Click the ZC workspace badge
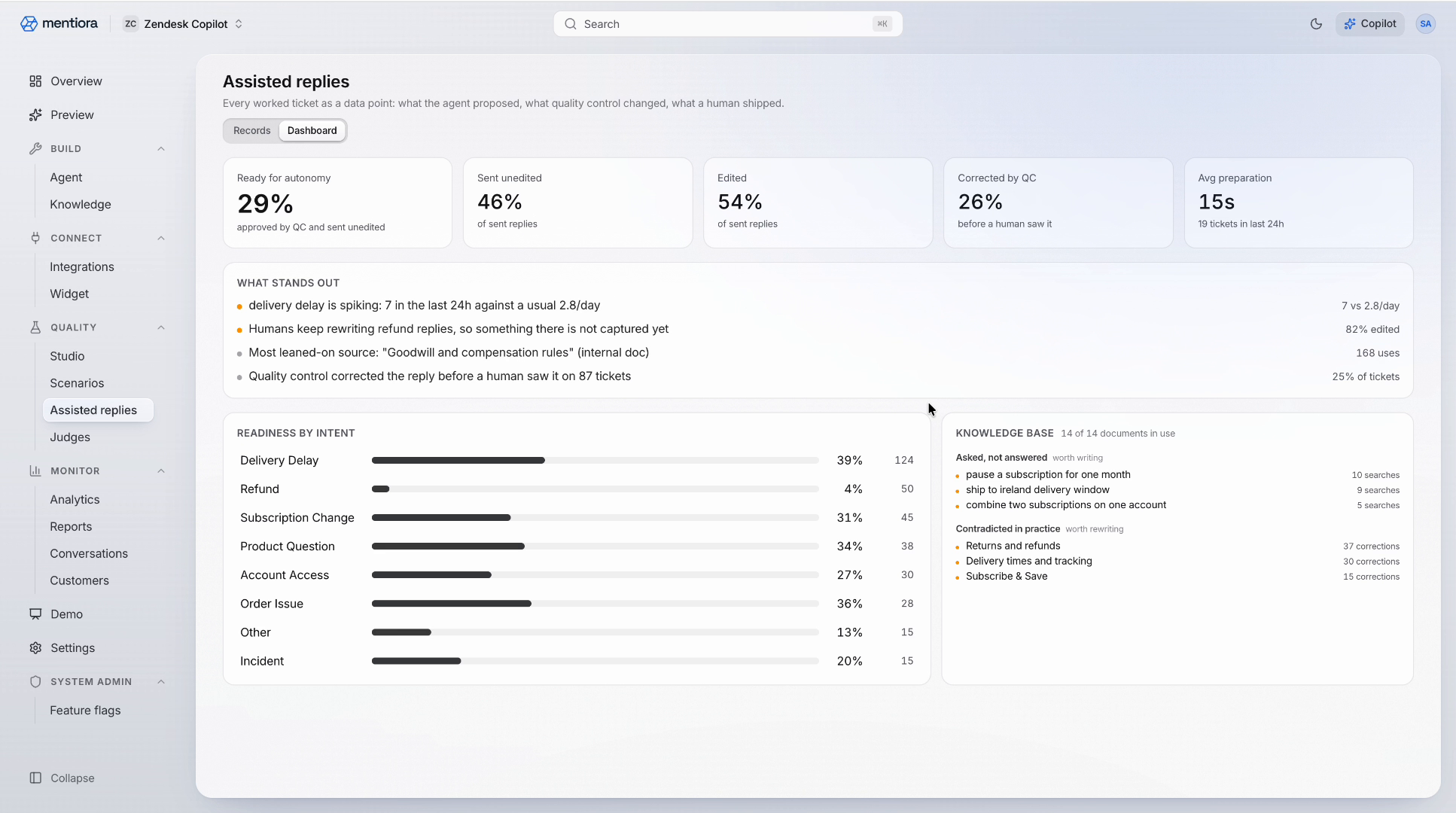The width and height of the screenshot is (1456, 813). tap(131, 24)
